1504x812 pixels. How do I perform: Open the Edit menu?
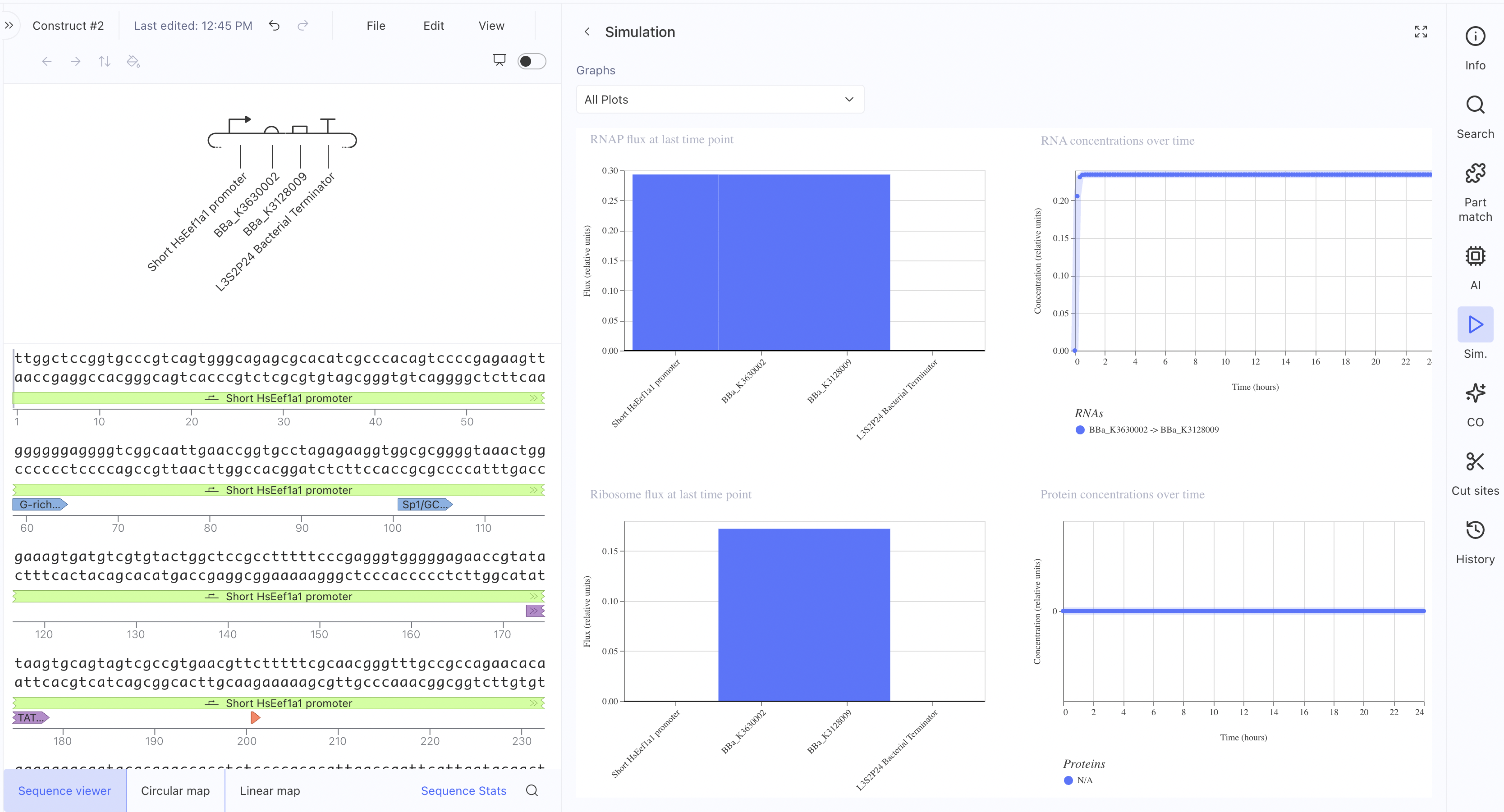[x=433, y=26]
